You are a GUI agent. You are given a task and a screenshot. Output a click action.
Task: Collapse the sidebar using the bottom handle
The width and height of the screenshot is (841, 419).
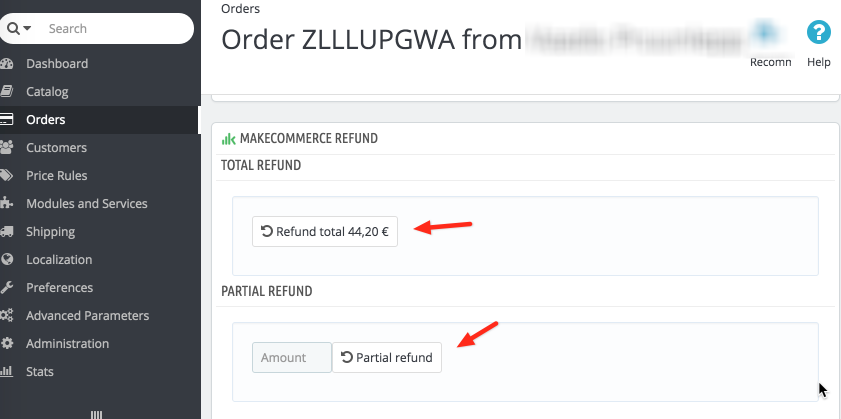(x=97, y=415)
